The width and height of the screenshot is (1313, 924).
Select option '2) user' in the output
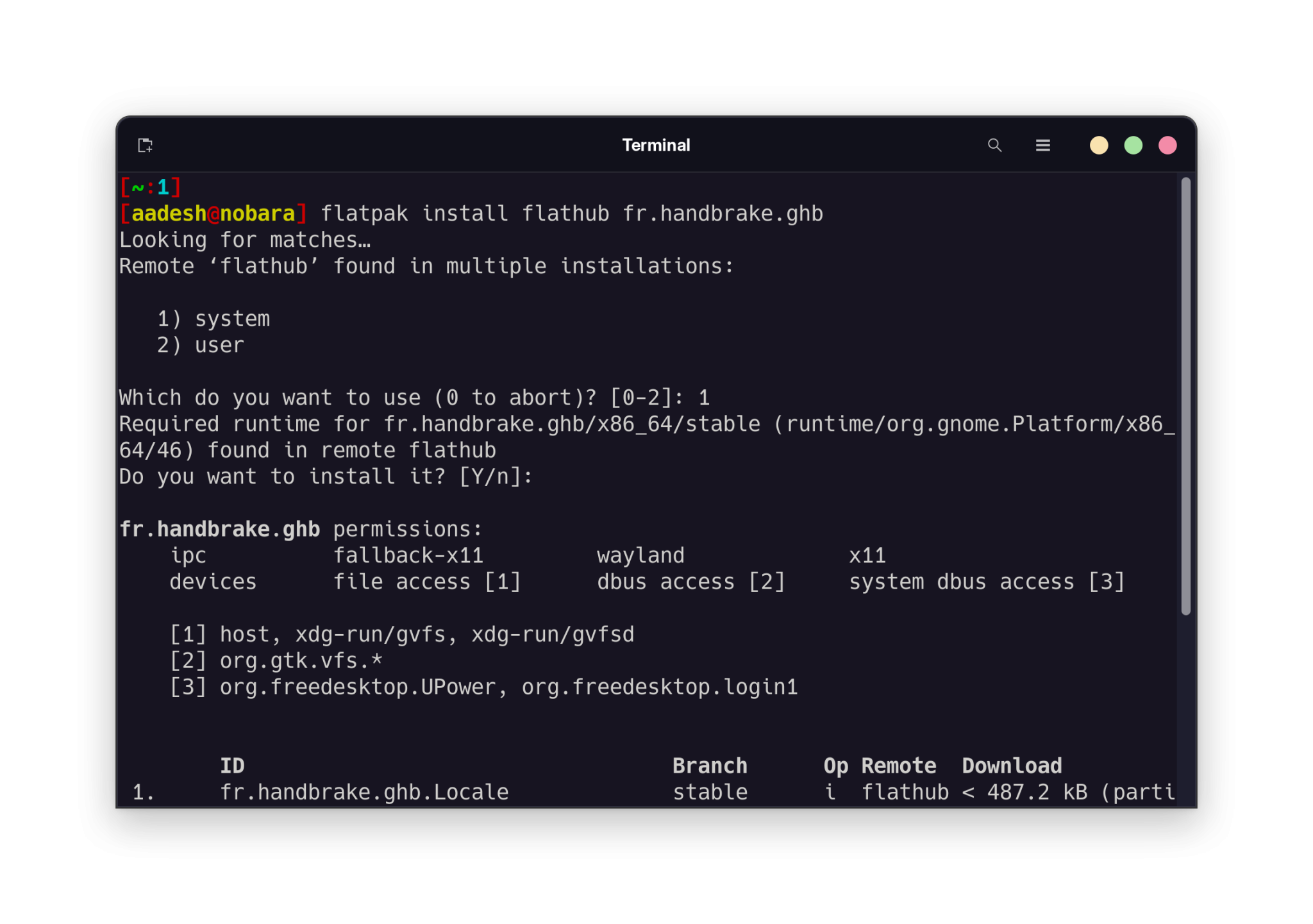[x=200, y=345]
